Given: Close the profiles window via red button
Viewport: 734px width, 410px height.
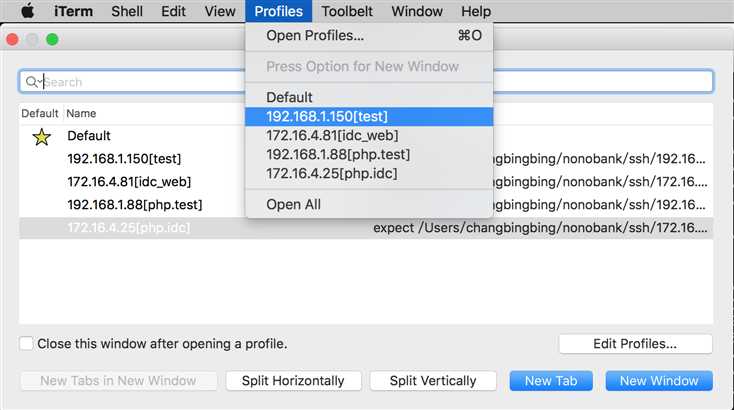Looking at the screenshot, I should tap(13, 40).
